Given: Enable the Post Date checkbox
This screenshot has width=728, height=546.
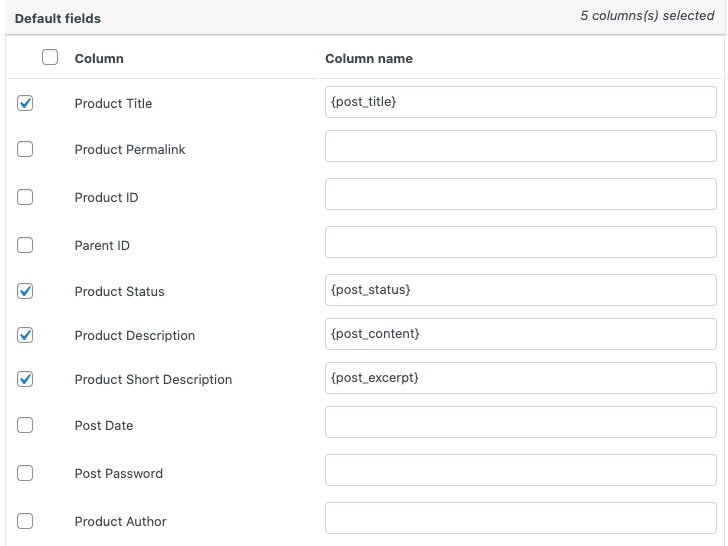Looking at the screenshot, I should pos(26,425).
